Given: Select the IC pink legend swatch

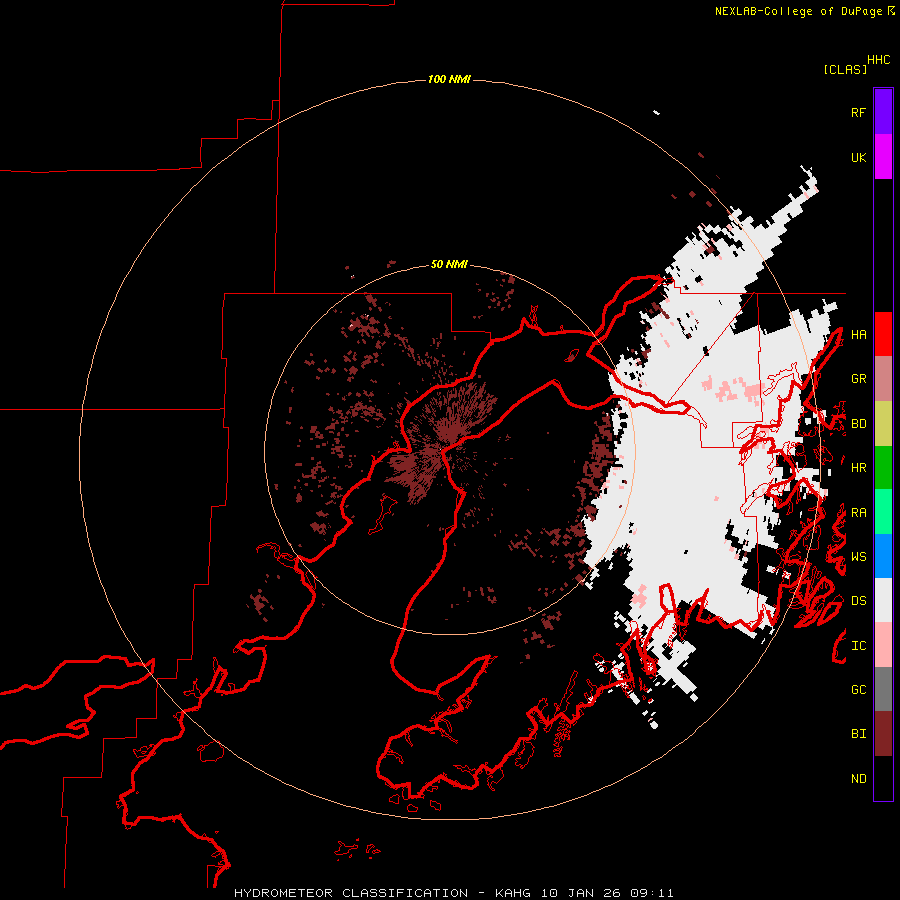Looking at the screenshot, I should pyautogui.click(x=883, y=645).
